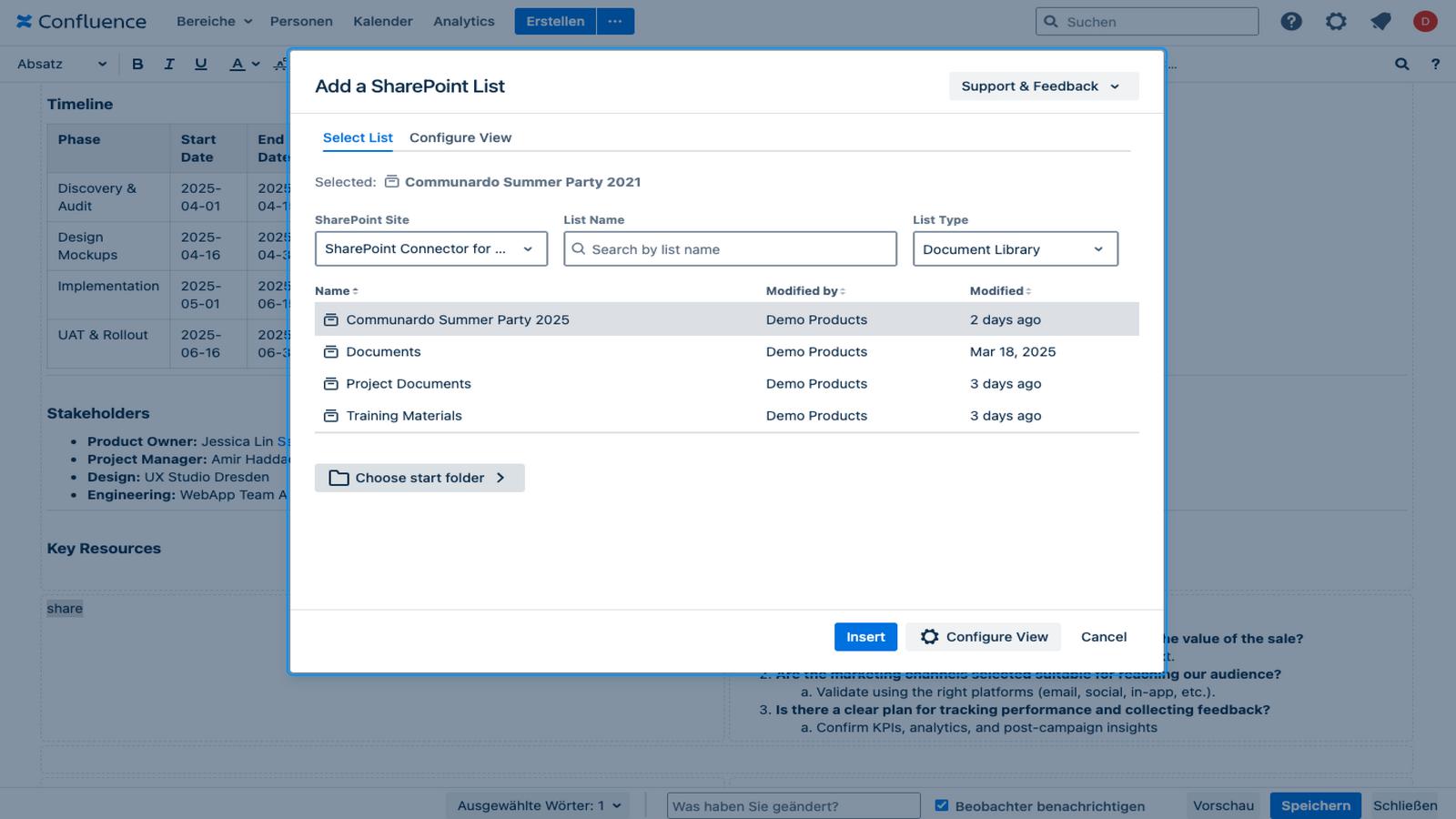
Task: Click the Search by list name field
Action: pos(730,249)
